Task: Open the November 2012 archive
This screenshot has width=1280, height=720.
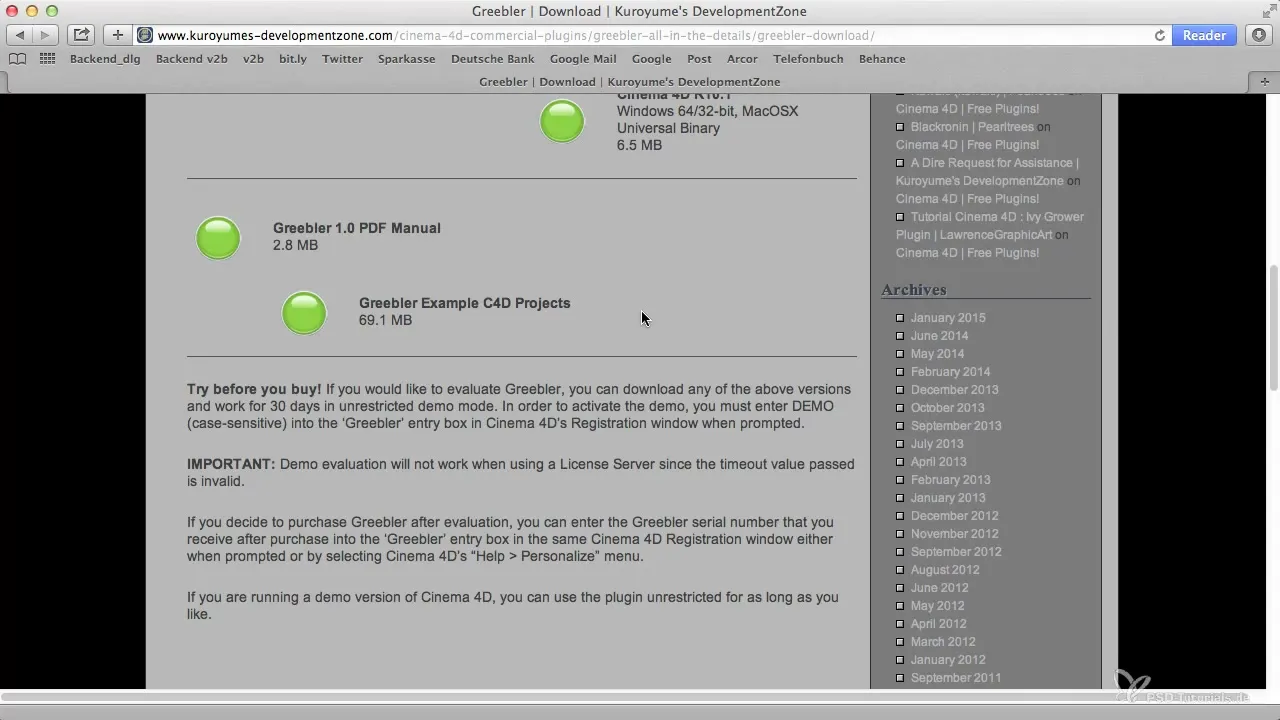Action: tap(954, 534)
